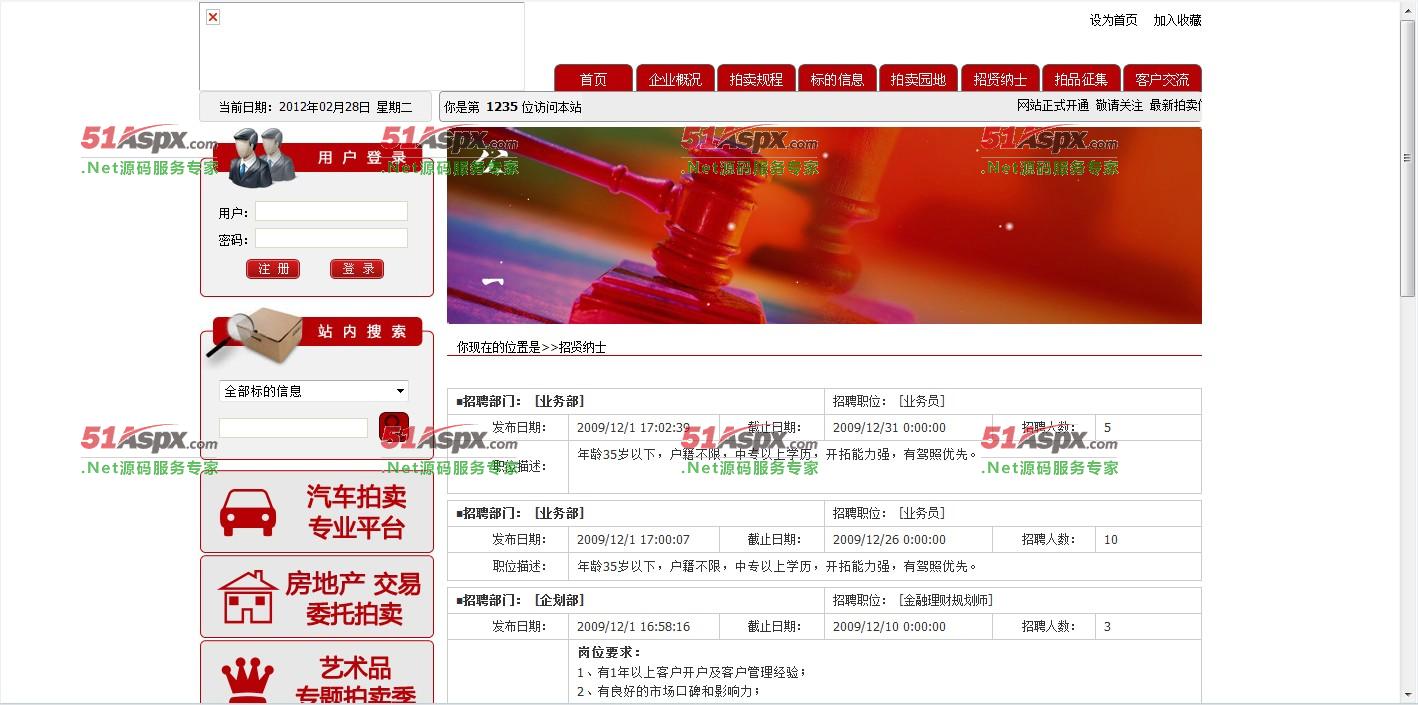Screen dimensions: 1418x705
Task: Click the 注册 register button
Action: point(273,269)
